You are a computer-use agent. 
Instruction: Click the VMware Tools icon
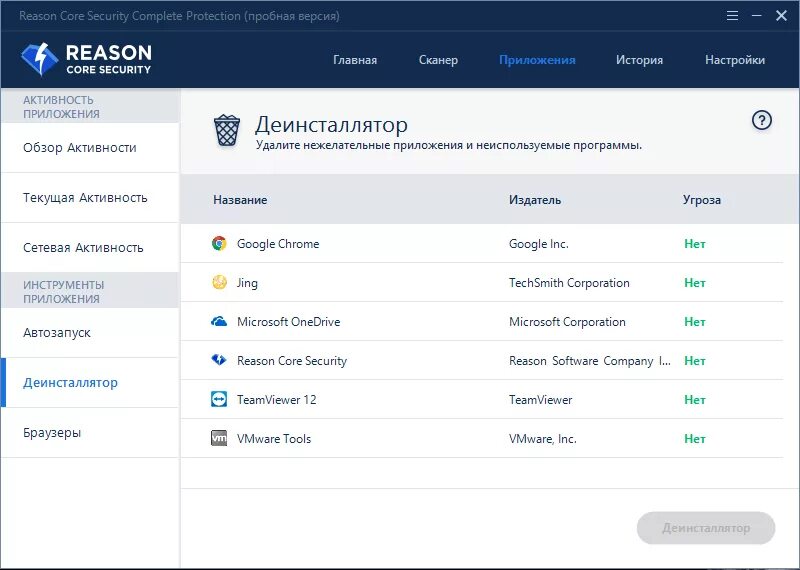click(x=219, y=438)
